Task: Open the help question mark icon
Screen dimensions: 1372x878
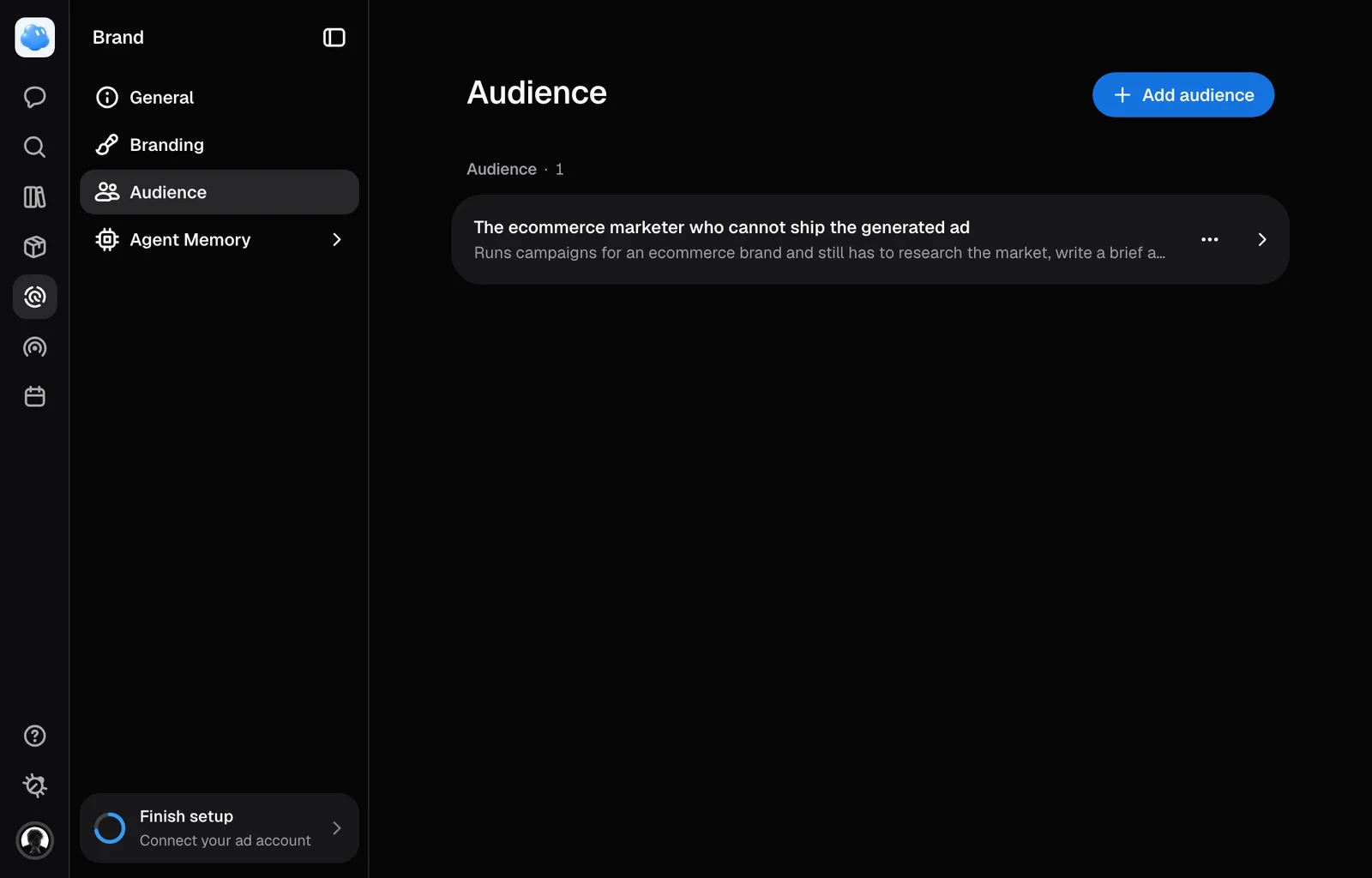Action: click(34, 736)
